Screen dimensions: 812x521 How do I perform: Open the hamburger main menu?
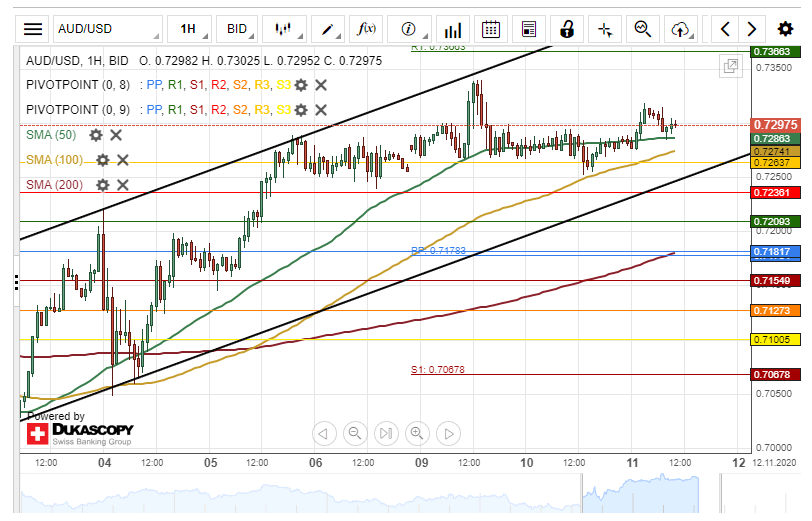point(33,29)
